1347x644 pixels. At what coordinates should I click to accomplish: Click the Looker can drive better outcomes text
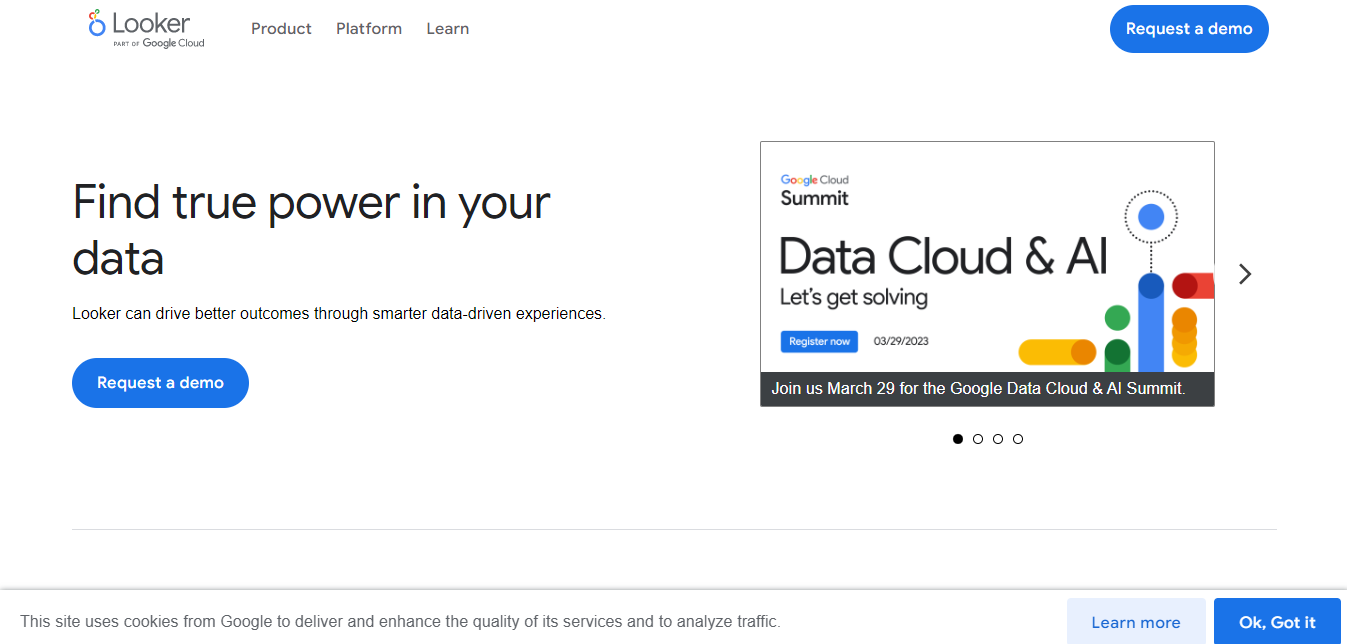tap(339, 313)
